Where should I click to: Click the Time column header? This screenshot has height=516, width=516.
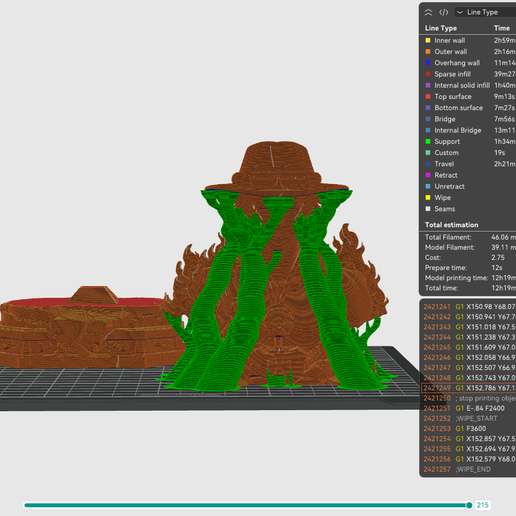502,28
